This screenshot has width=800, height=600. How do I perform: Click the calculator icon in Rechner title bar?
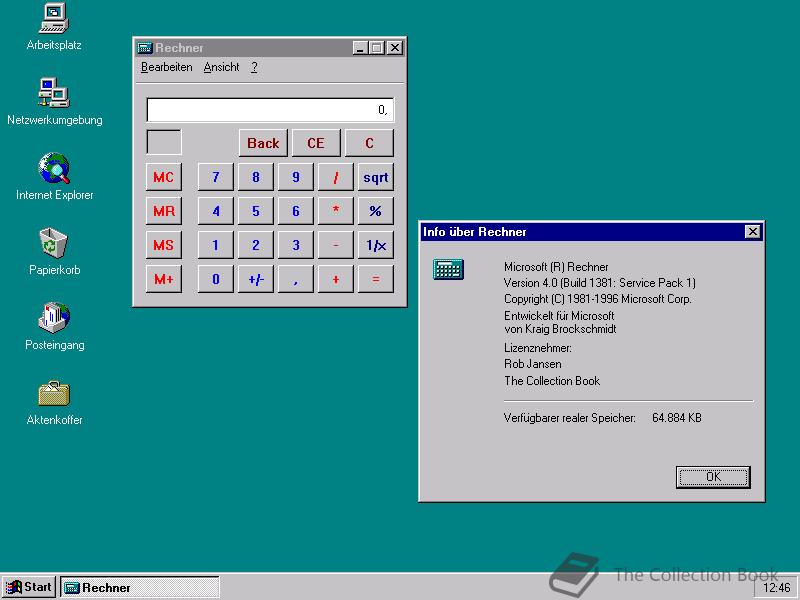[145, 48]
